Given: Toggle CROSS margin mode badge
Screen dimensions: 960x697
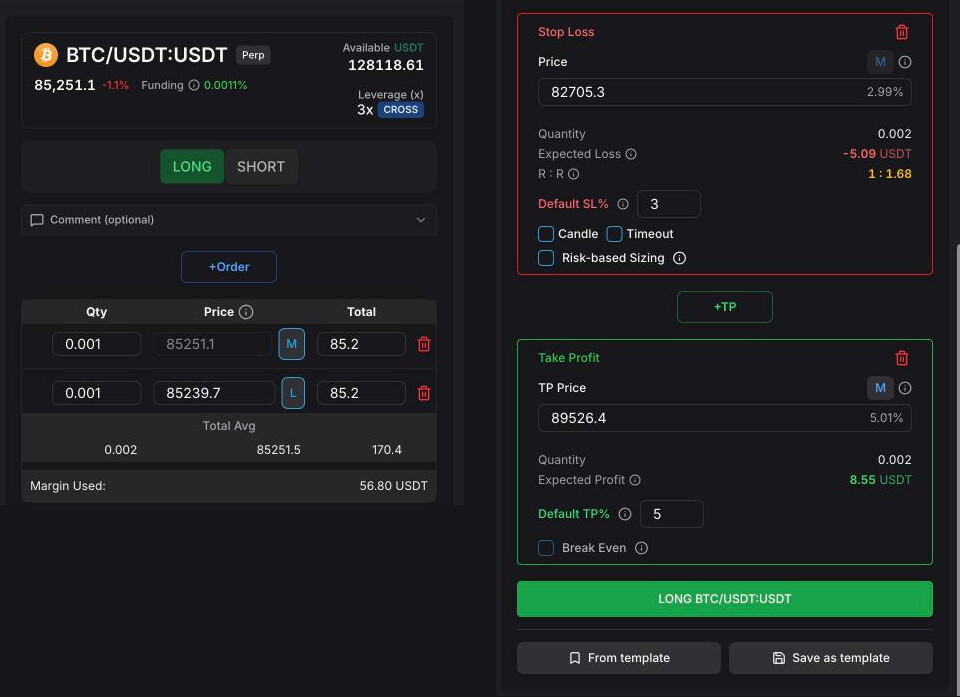Looking at the screenshot, I should click(x=400, y=110).
